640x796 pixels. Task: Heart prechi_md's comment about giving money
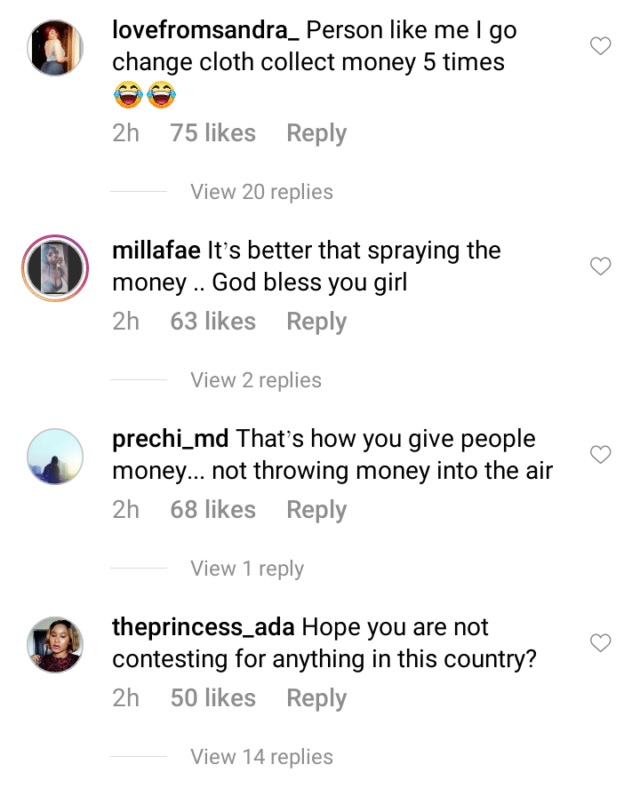(x=600, y=455)
